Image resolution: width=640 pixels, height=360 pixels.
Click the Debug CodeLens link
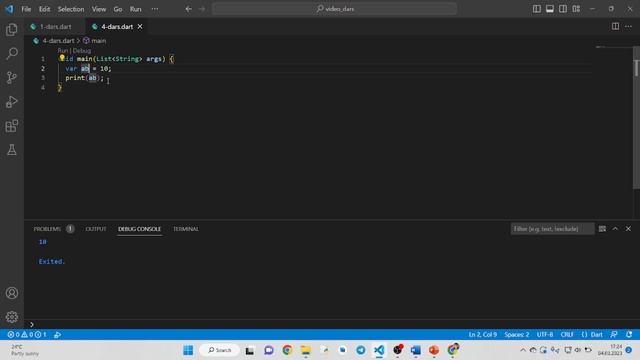(82, 51)
